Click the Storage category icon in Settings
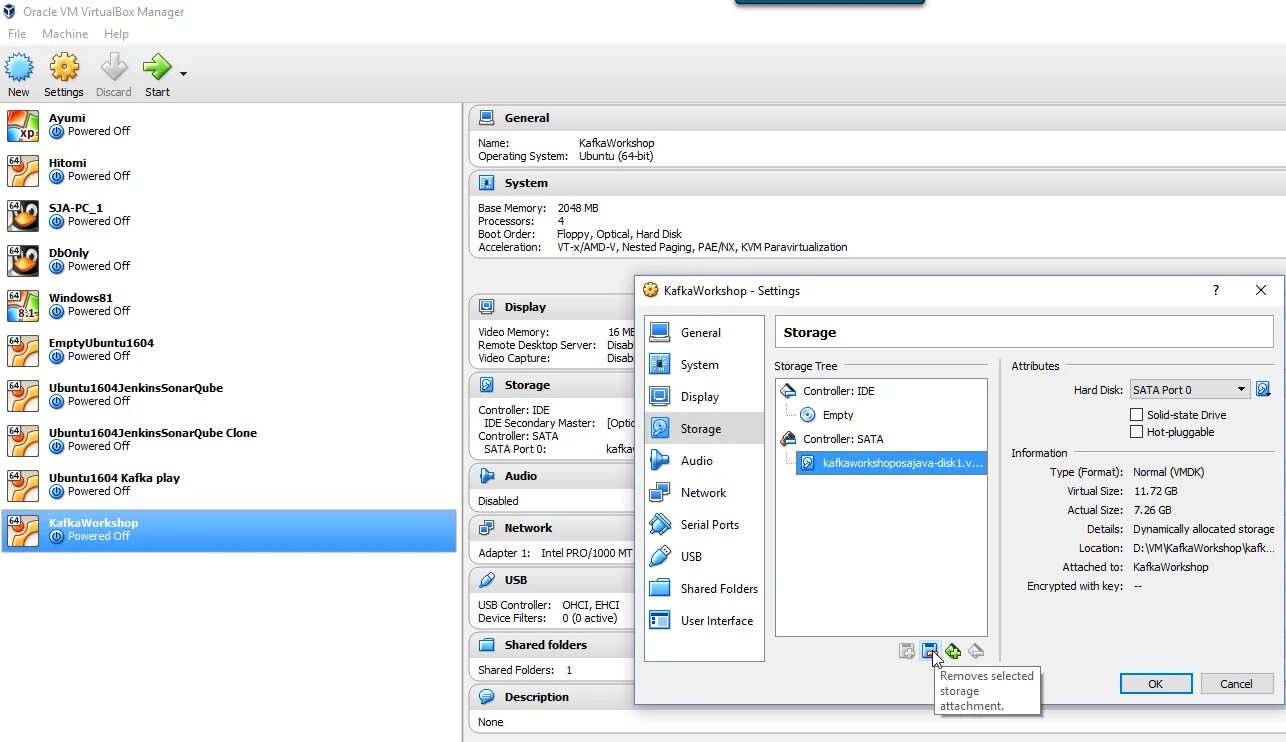 coord(660,428)
